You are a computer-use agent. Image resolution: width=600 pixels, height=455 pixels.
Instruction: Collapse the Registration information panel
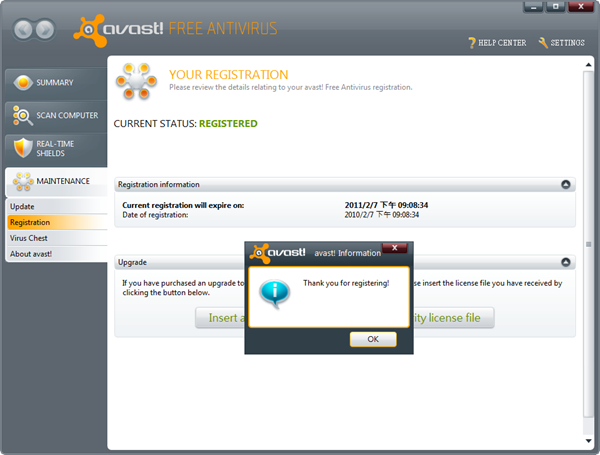point(566,184)
